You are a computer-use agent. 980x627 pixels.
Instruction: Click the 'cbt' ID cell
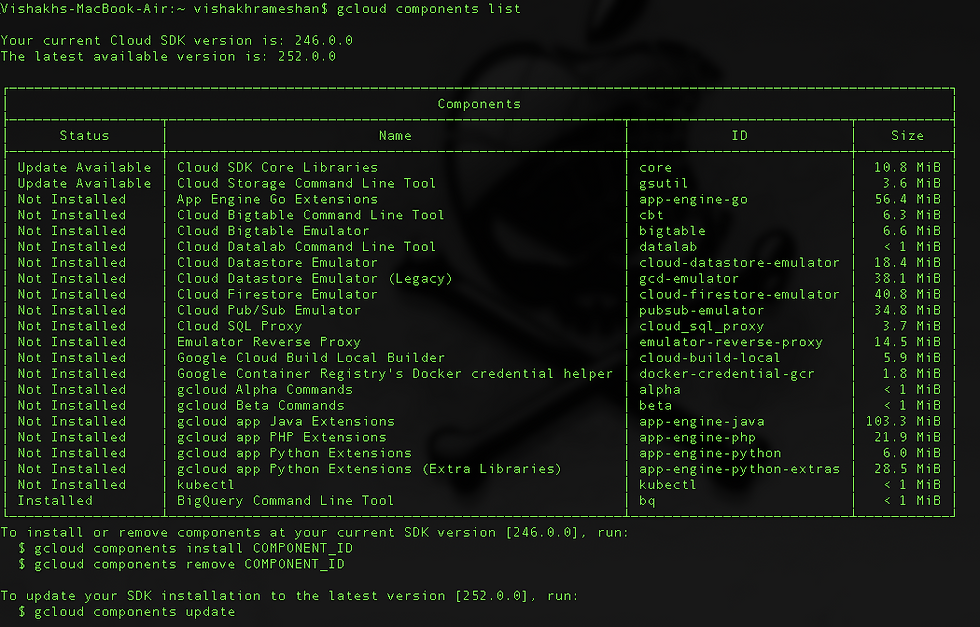[x=651, y=215]
